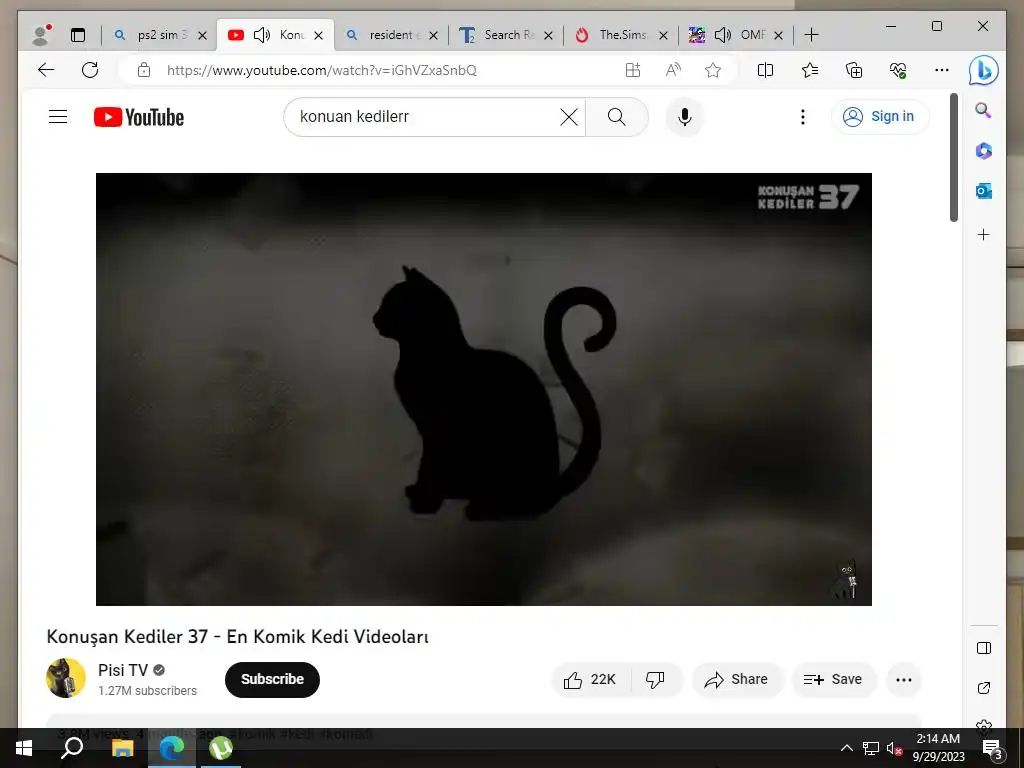Viewport: 1024px width, 768px height.
Task: Refresh the page with reload icon
Action: 90,70
